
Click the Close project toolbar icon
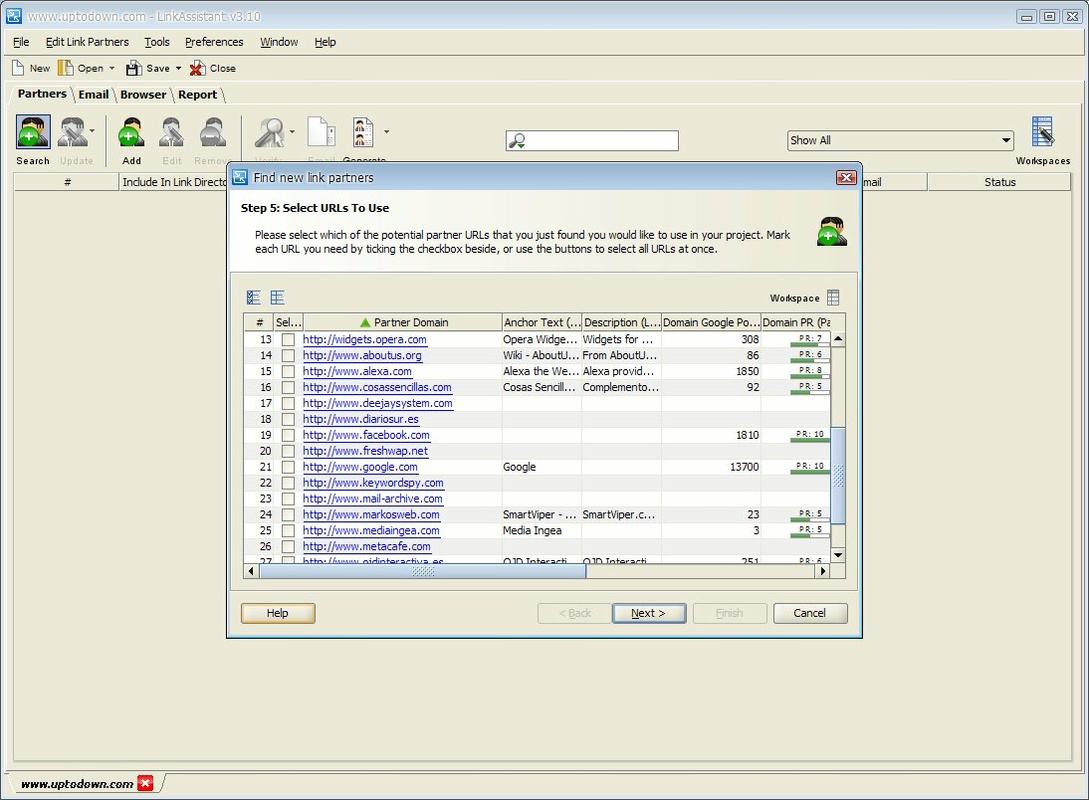197,67
